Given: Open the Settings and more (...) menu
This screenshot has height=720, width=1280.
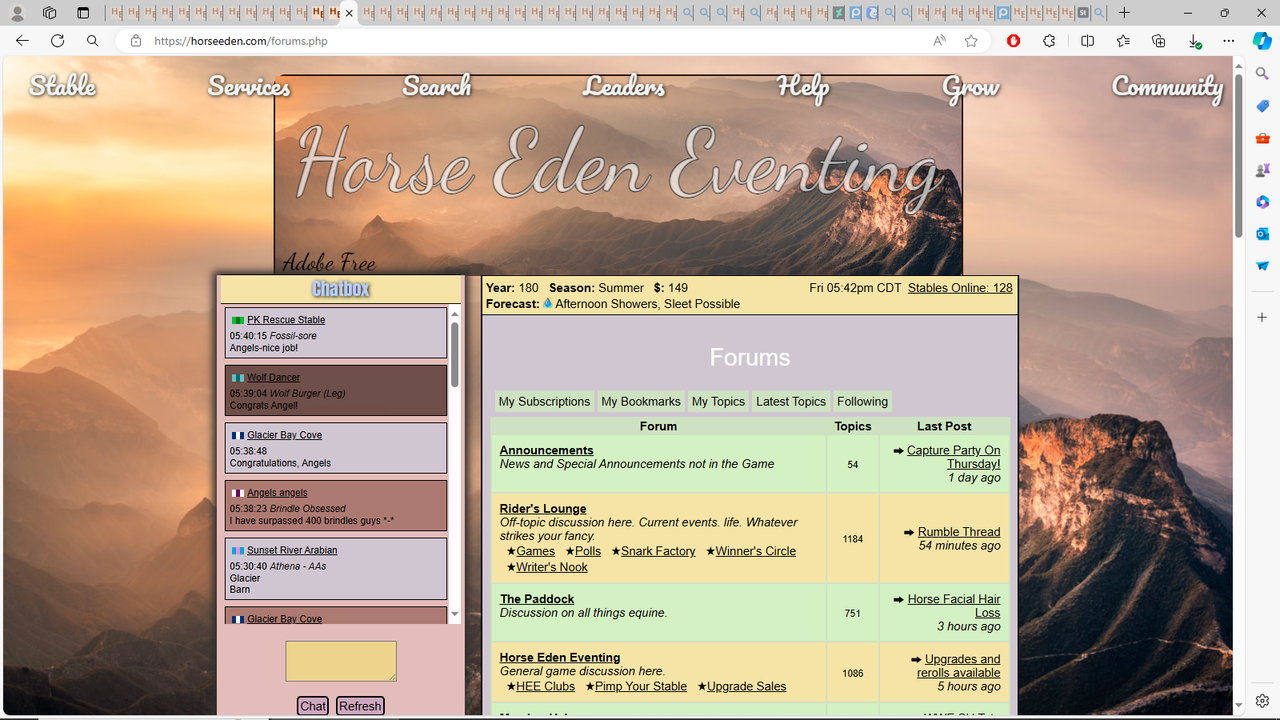Looking at the screenshot, I should tap(1229, 41).
